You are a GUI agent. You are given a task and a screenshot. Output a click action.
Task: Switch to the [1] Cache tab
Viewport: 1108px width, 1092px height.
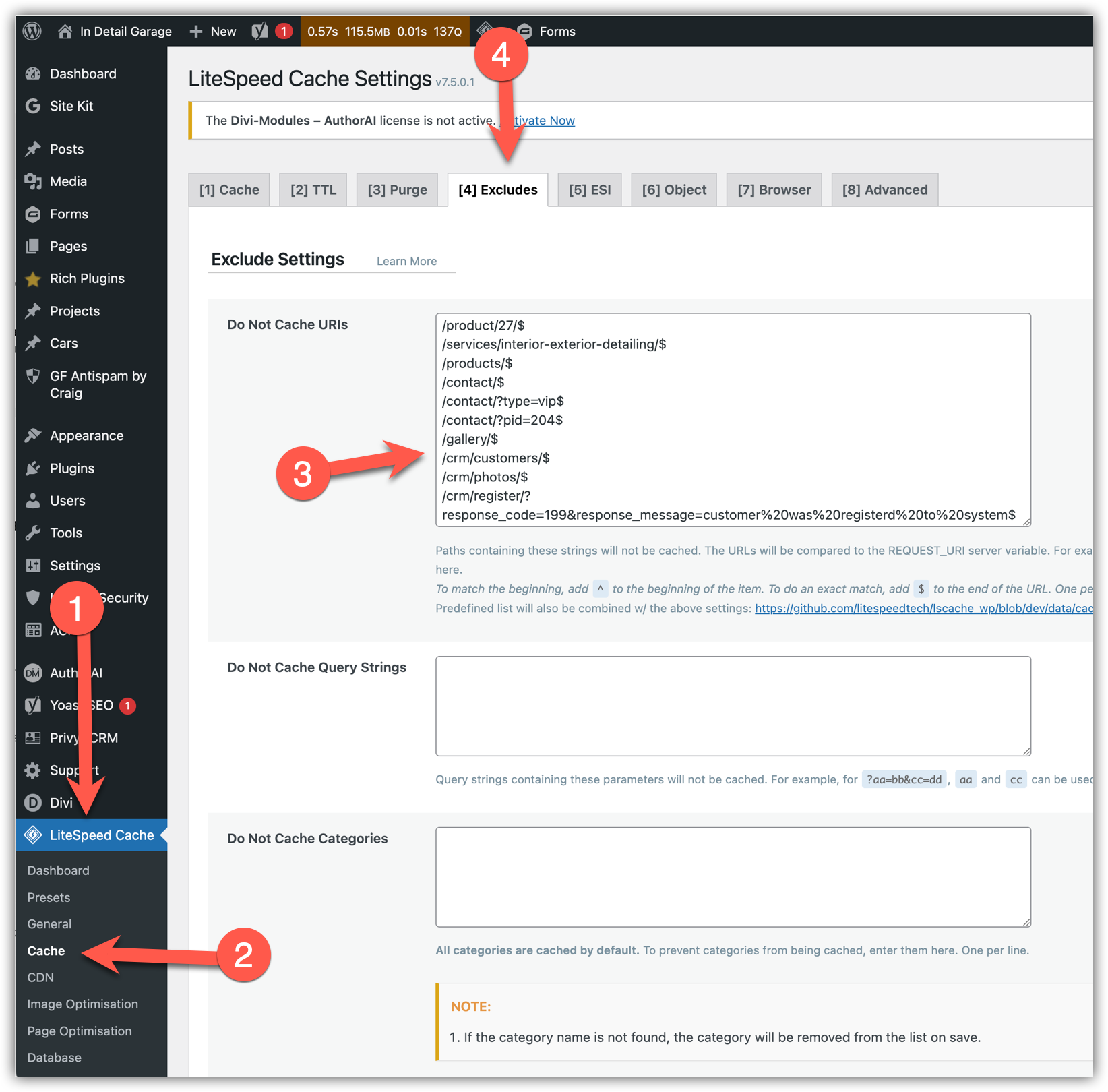(229, 190)
